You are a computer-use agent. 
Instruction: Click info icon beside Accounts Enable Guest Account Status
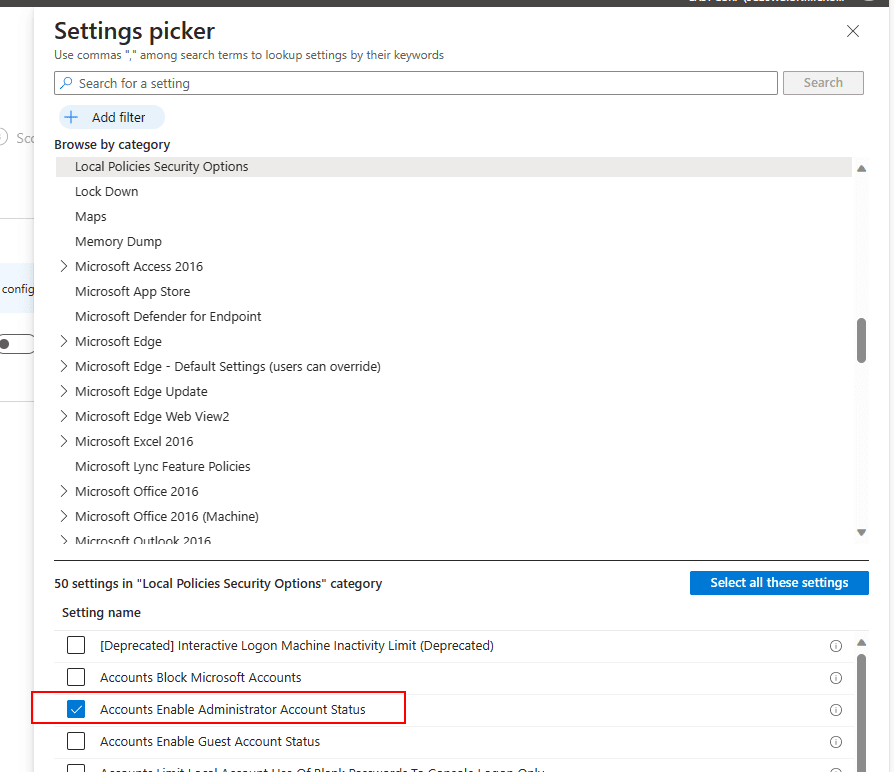click(836, 742)
